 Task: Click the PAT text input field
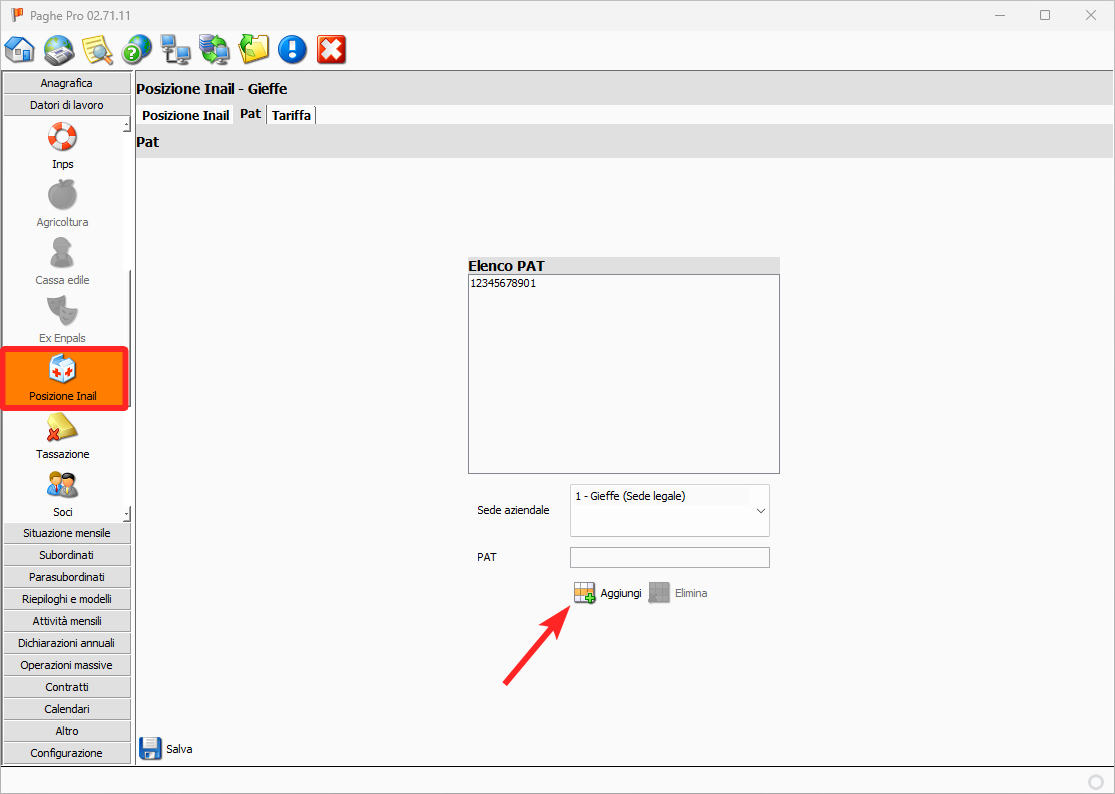tap(669, 557)
